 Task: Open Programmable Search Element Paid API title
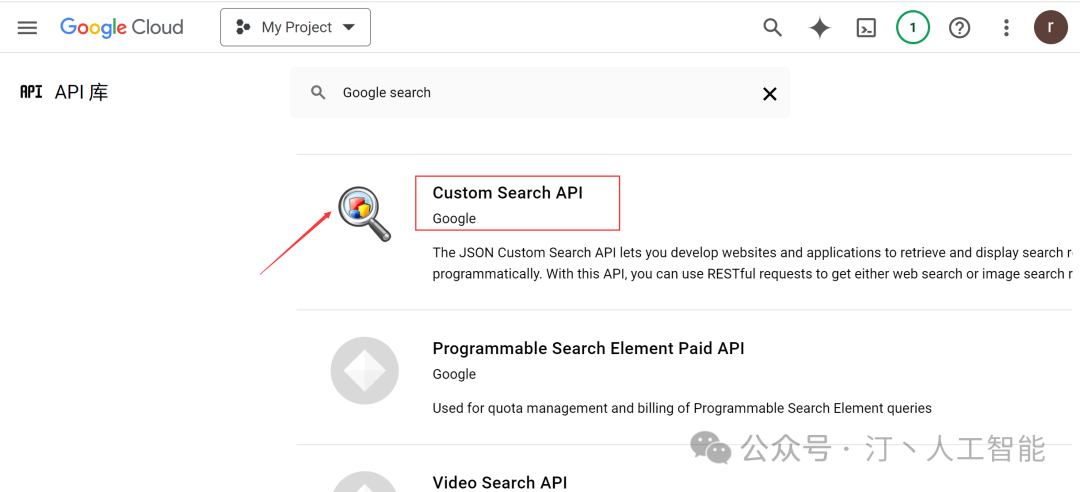coord(588,349)
